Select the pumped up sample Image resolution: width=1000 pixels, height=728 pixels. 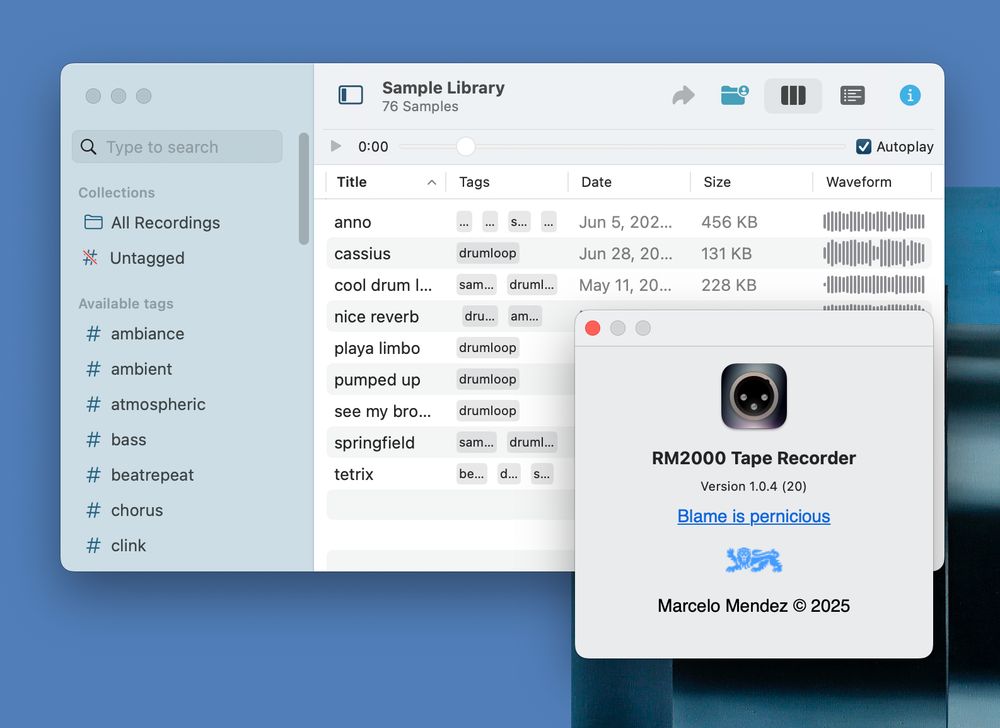point(377,380)
